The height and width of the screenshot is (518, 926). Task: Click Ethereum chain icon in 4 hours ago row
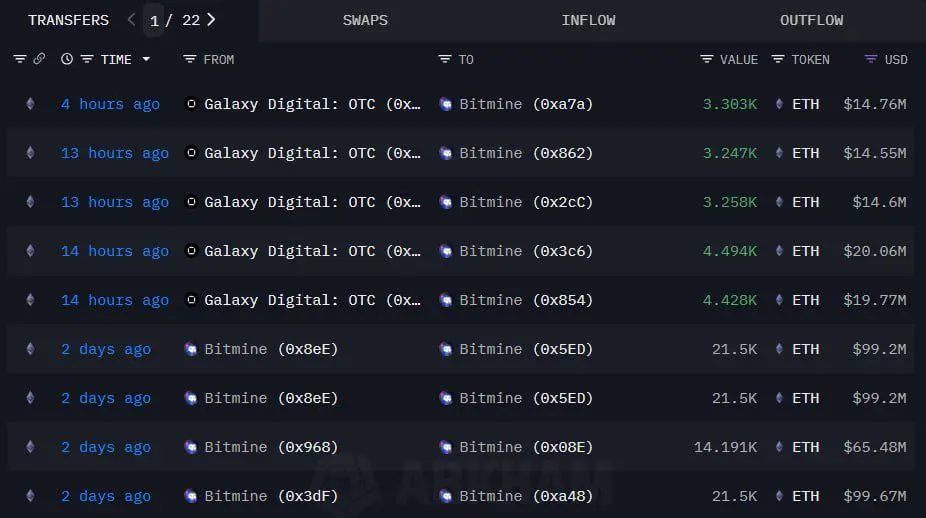[30, 105]
